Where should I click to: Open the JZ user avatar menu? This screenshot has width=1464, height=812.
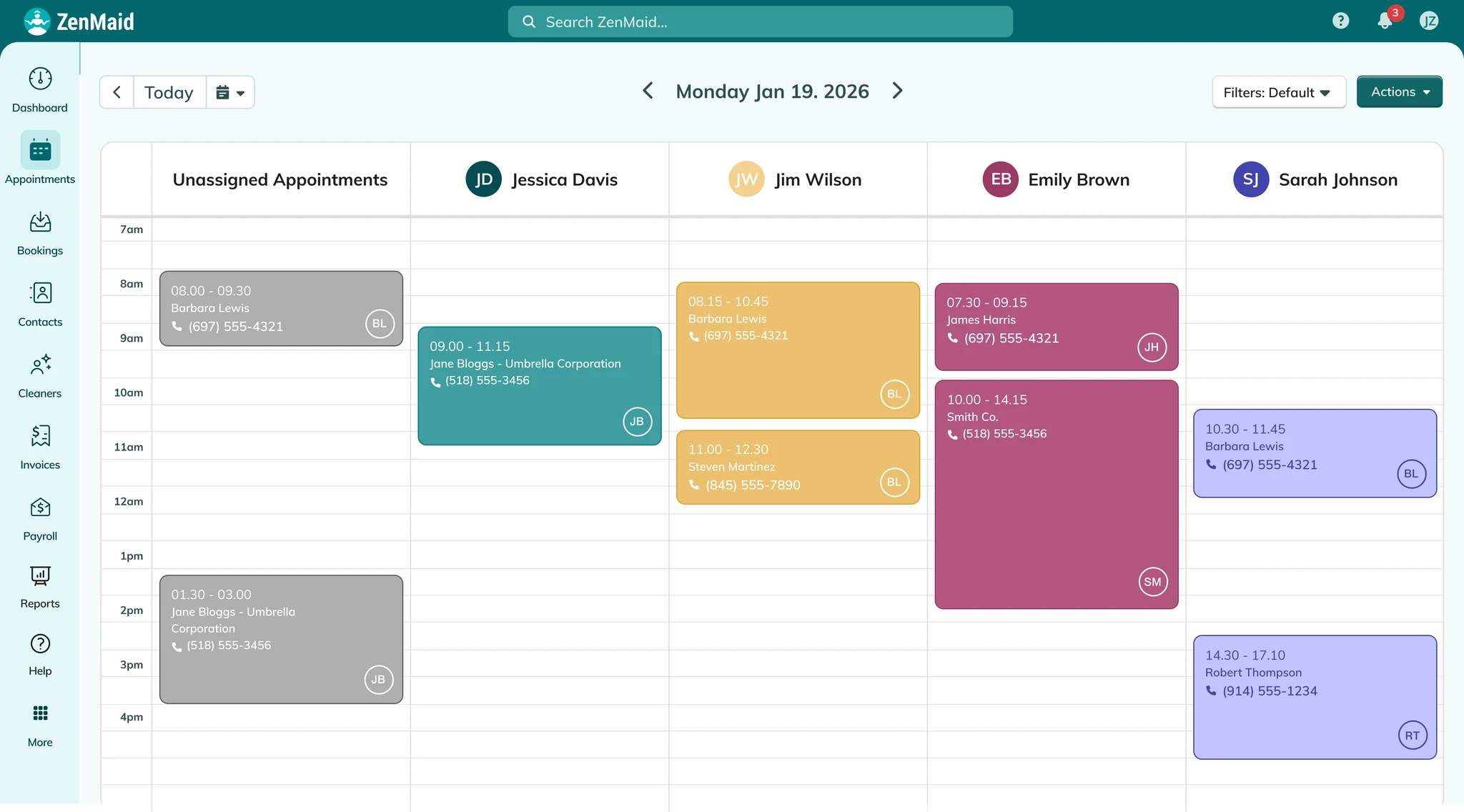point(1429,21)
